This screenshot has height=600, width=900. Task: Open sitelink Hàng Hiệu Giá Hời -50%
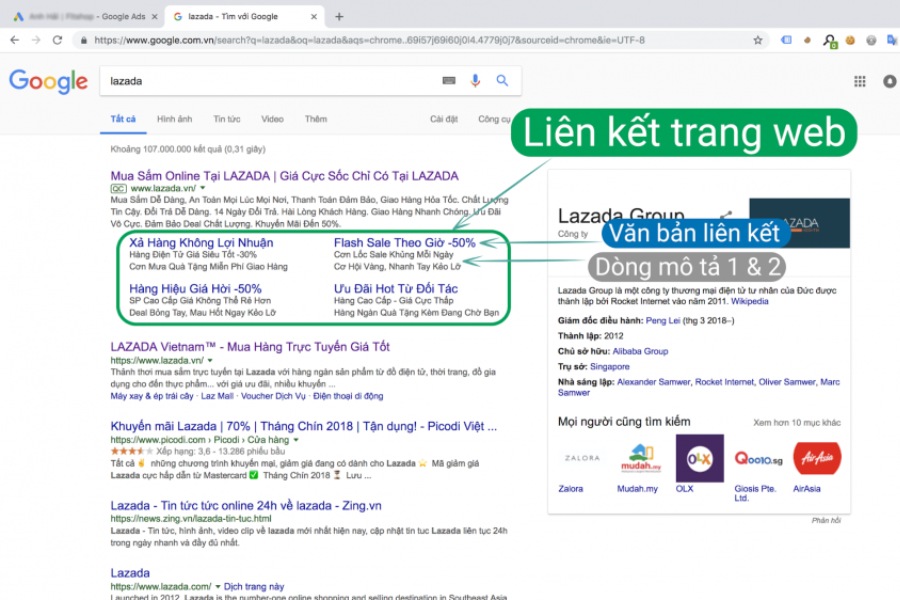pyautogui.click(x=195, y=288)
